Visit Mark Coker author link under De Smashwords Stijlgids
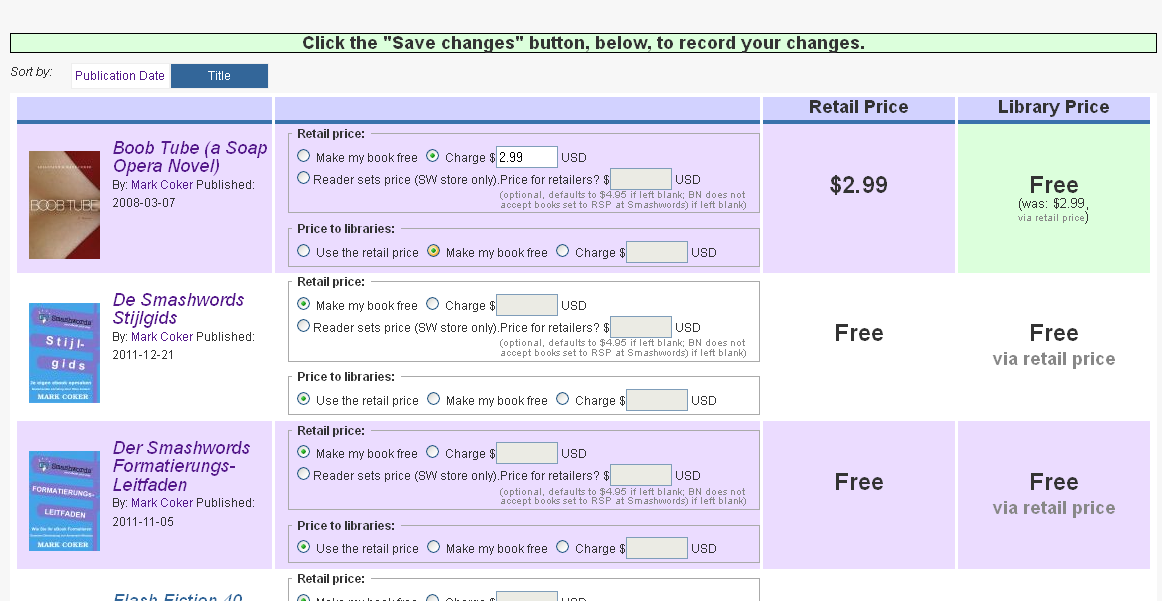The width and height of the screenshot is (1162, 601). tap(162, 336)
